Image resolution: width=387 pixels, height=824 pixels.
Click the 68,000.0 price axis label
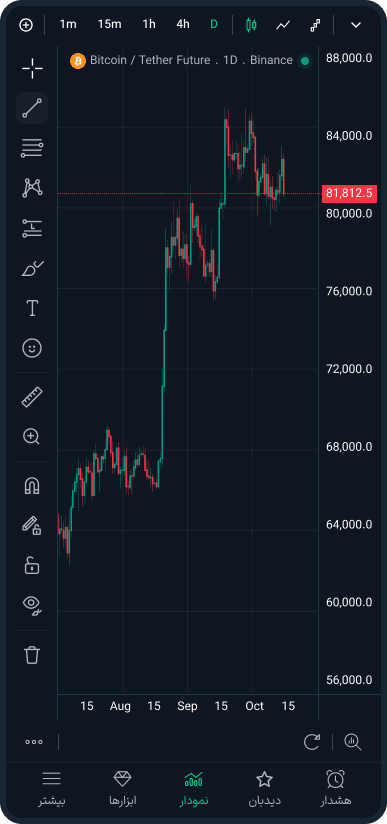point(349,447)
